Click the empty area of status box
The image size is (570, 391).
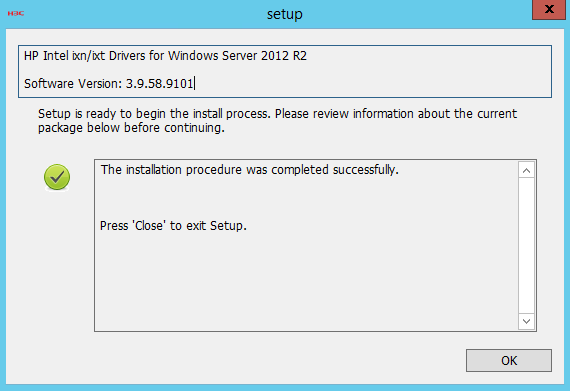click(x=306, y=282)
